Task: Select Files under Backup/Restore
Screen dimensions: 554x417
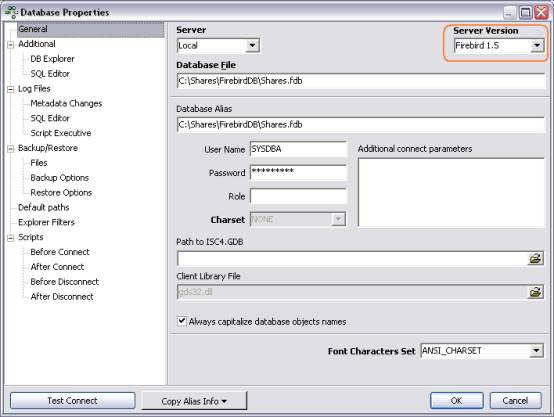Action: (39, 163)
